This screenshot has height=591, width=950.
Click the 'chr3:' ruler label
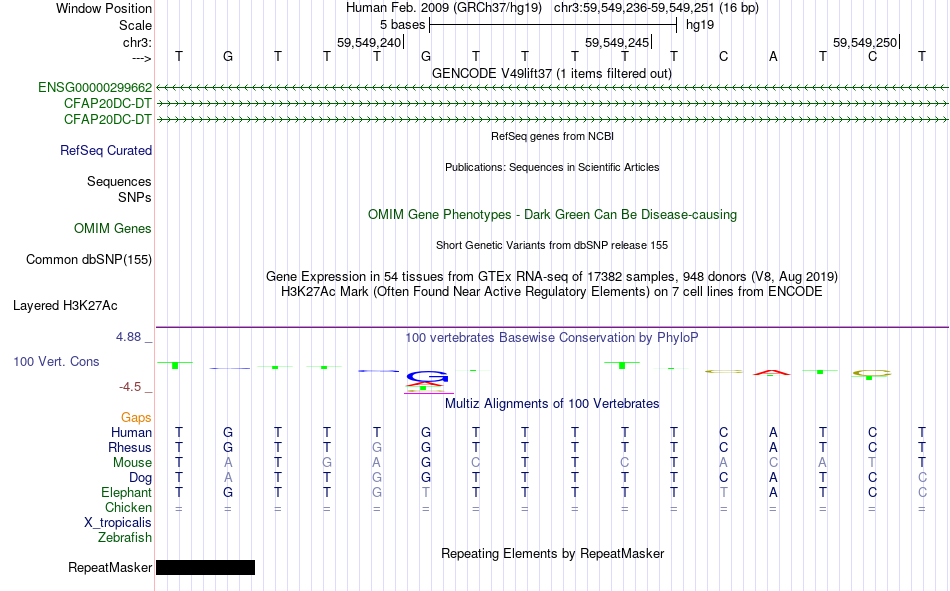[138, 42]
